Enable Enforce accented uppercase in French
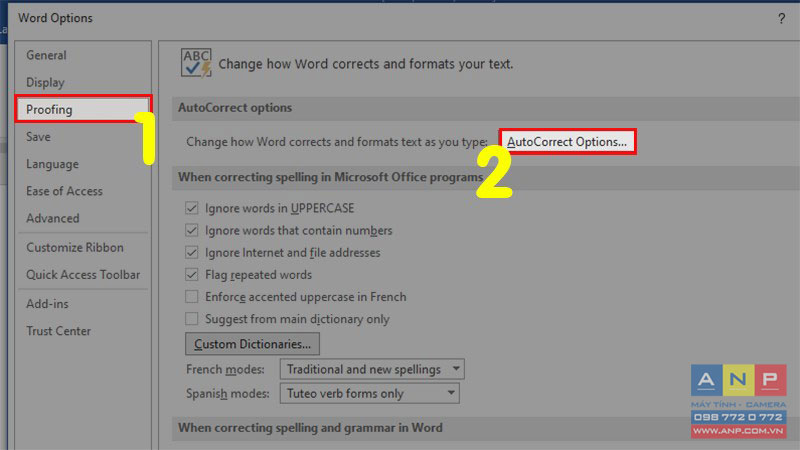The width and height of the screenshot is (800, 450). (x=192, y=296)
